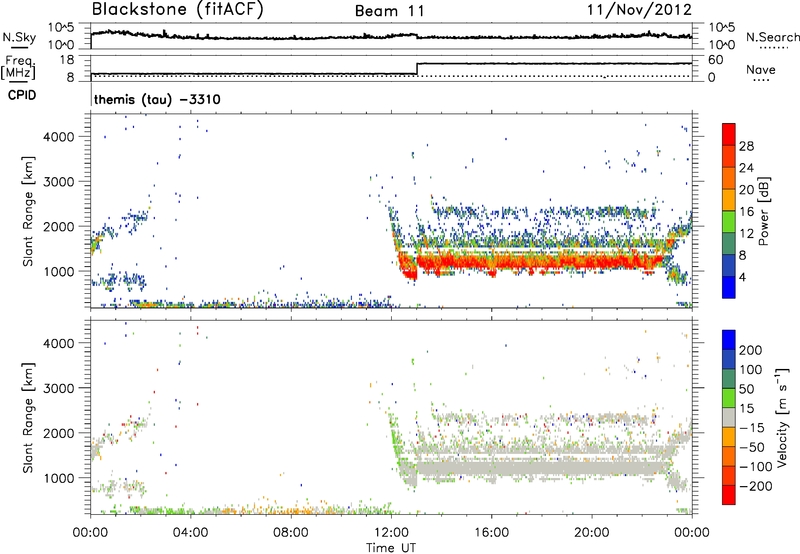Click the "Freq. [MHz]" axis label

18,67
